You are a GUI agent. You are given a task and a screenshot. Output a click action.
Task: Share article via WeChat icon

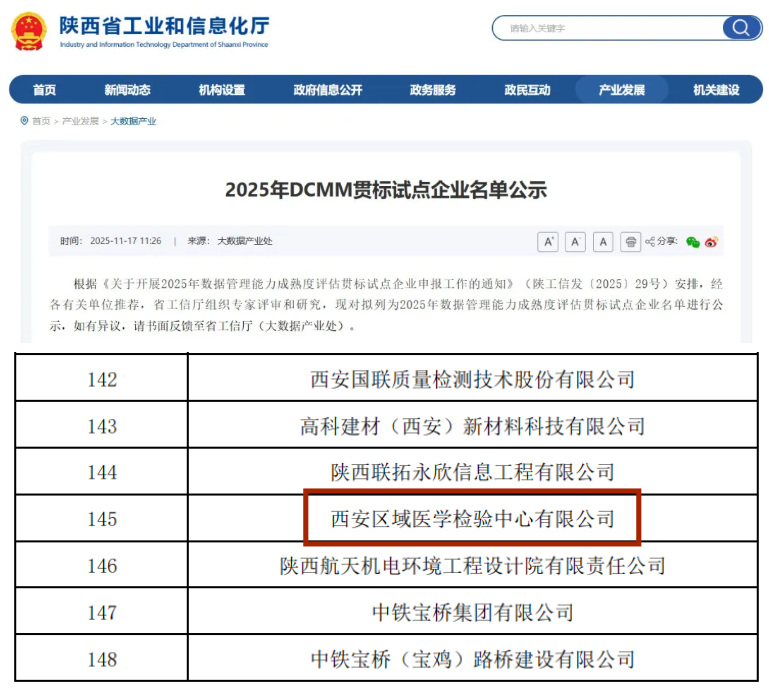[692, 242]
